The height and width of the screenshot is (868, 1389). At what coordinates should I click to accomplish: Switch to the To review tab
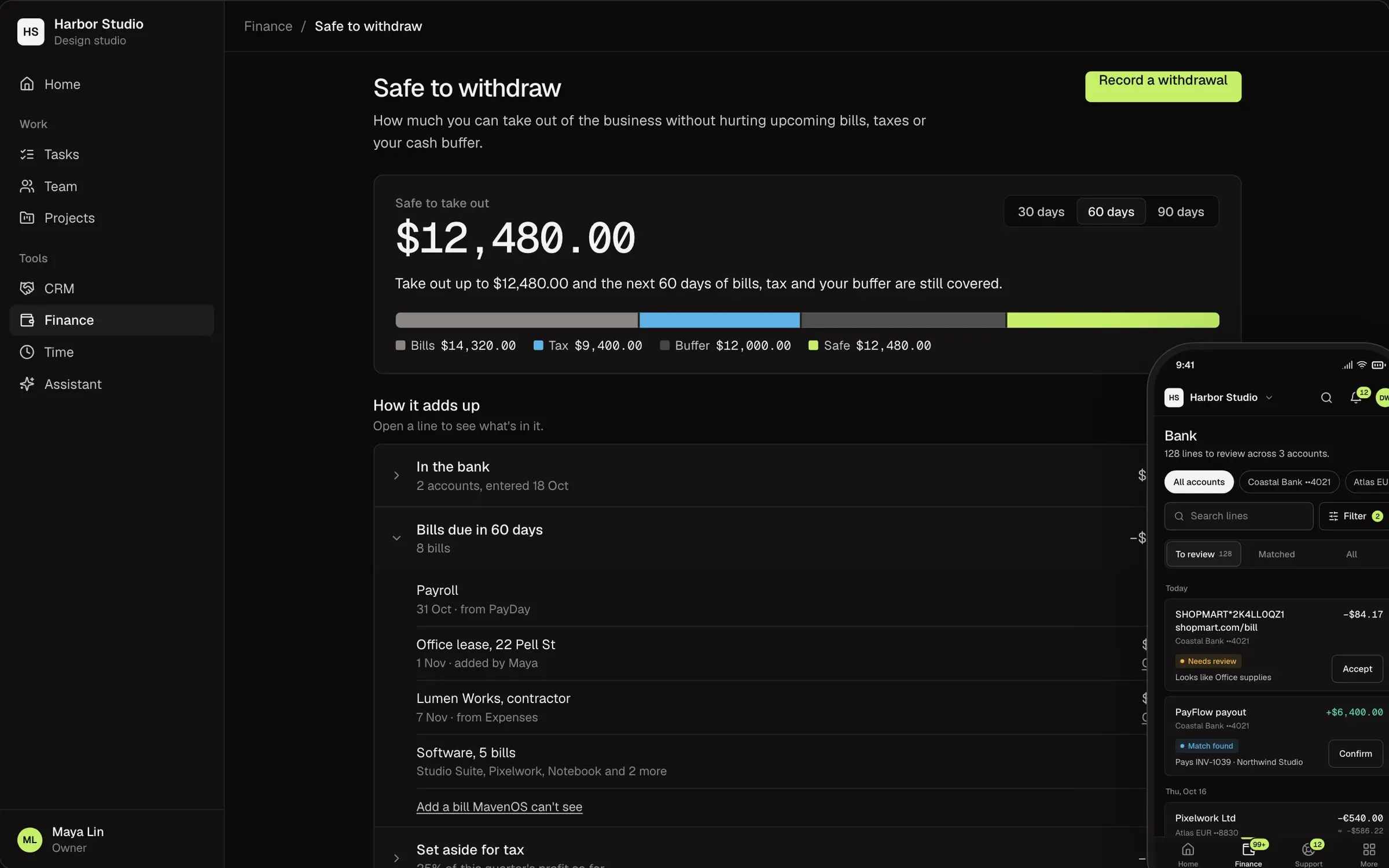[1203, 554]
